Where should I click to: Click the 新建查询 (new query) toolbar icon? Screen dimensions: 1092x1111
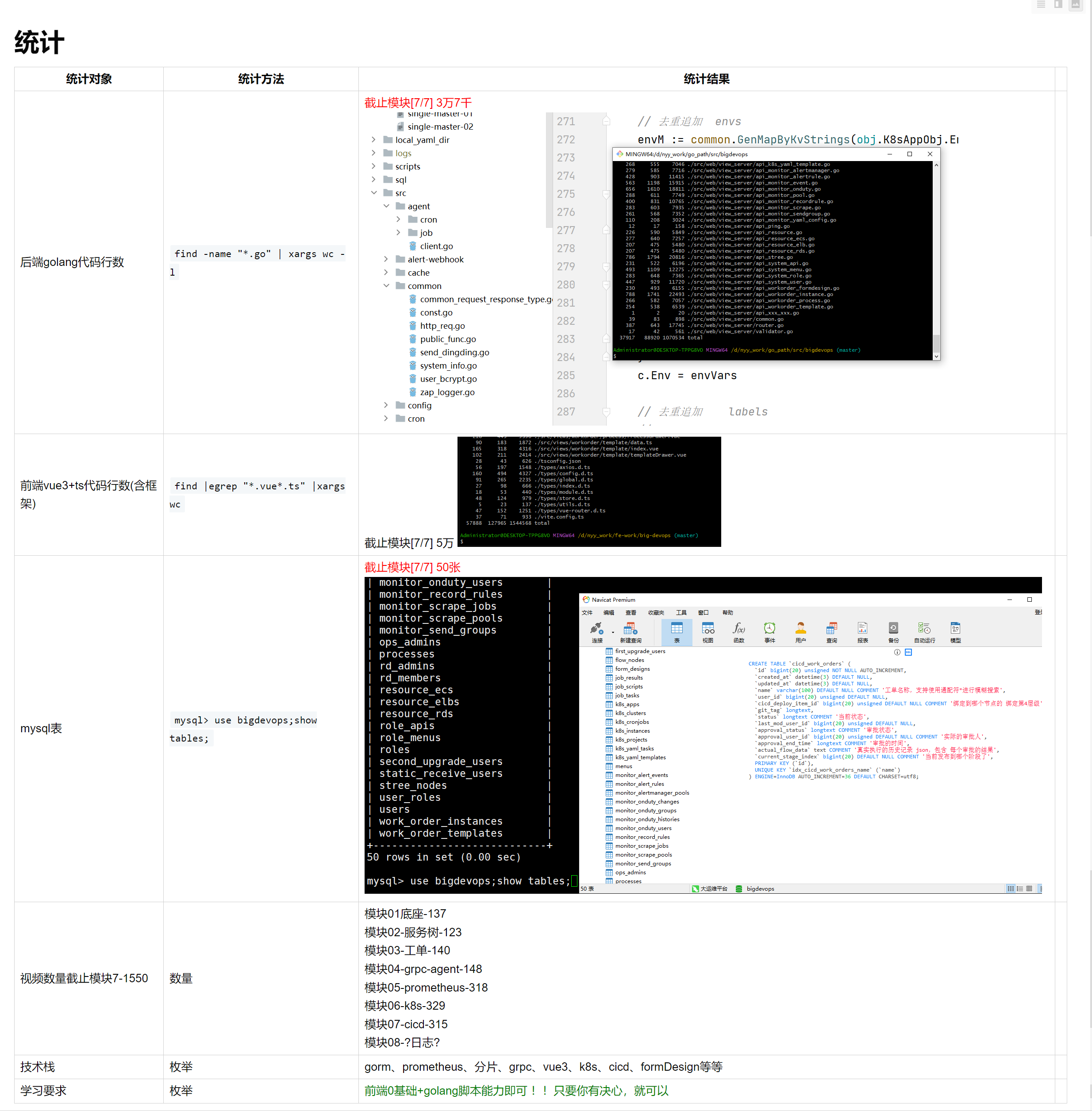tap(631, 628)
